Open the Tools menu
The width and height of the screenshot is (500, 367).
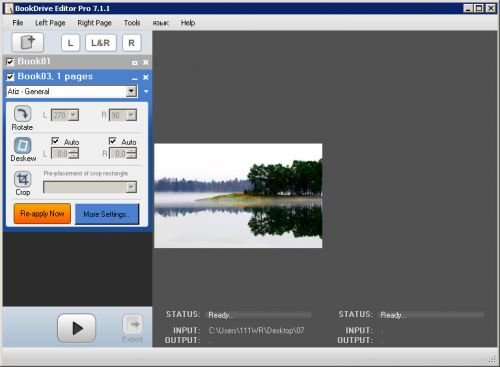coord(132,23)
